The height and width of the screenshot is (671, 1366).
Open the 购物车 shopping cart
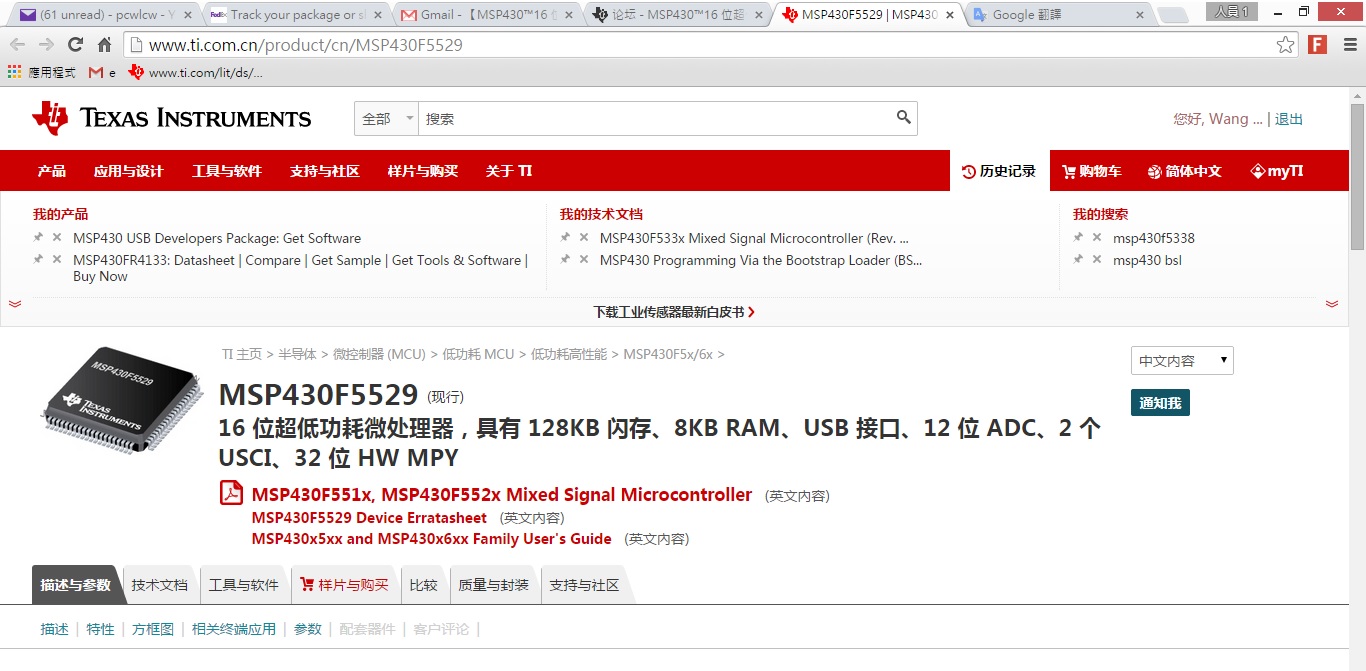[x=1092, y=171]
